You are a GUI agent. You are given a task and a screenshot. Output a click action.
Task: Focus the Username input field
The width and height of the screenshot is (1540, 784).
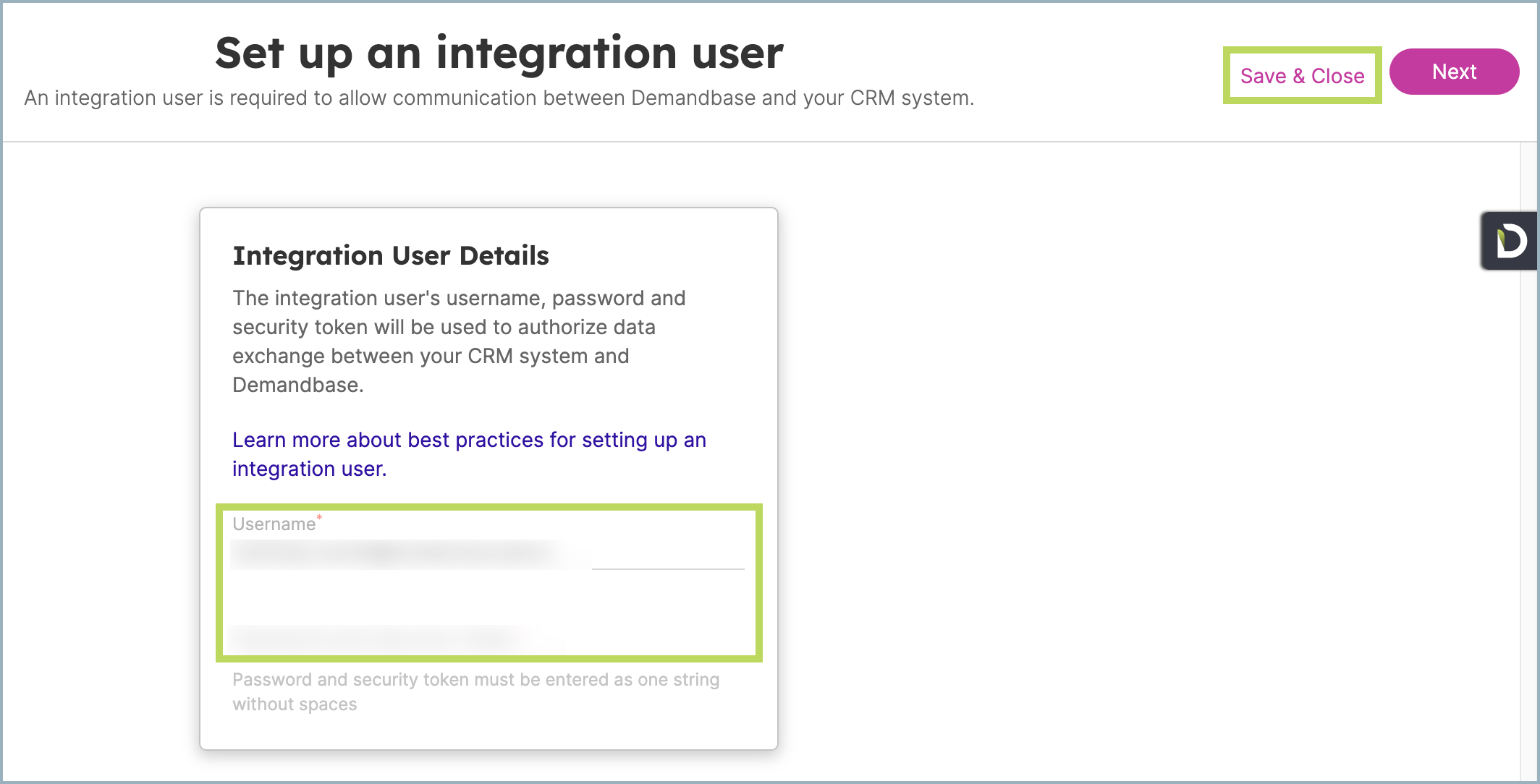(488, 555)
